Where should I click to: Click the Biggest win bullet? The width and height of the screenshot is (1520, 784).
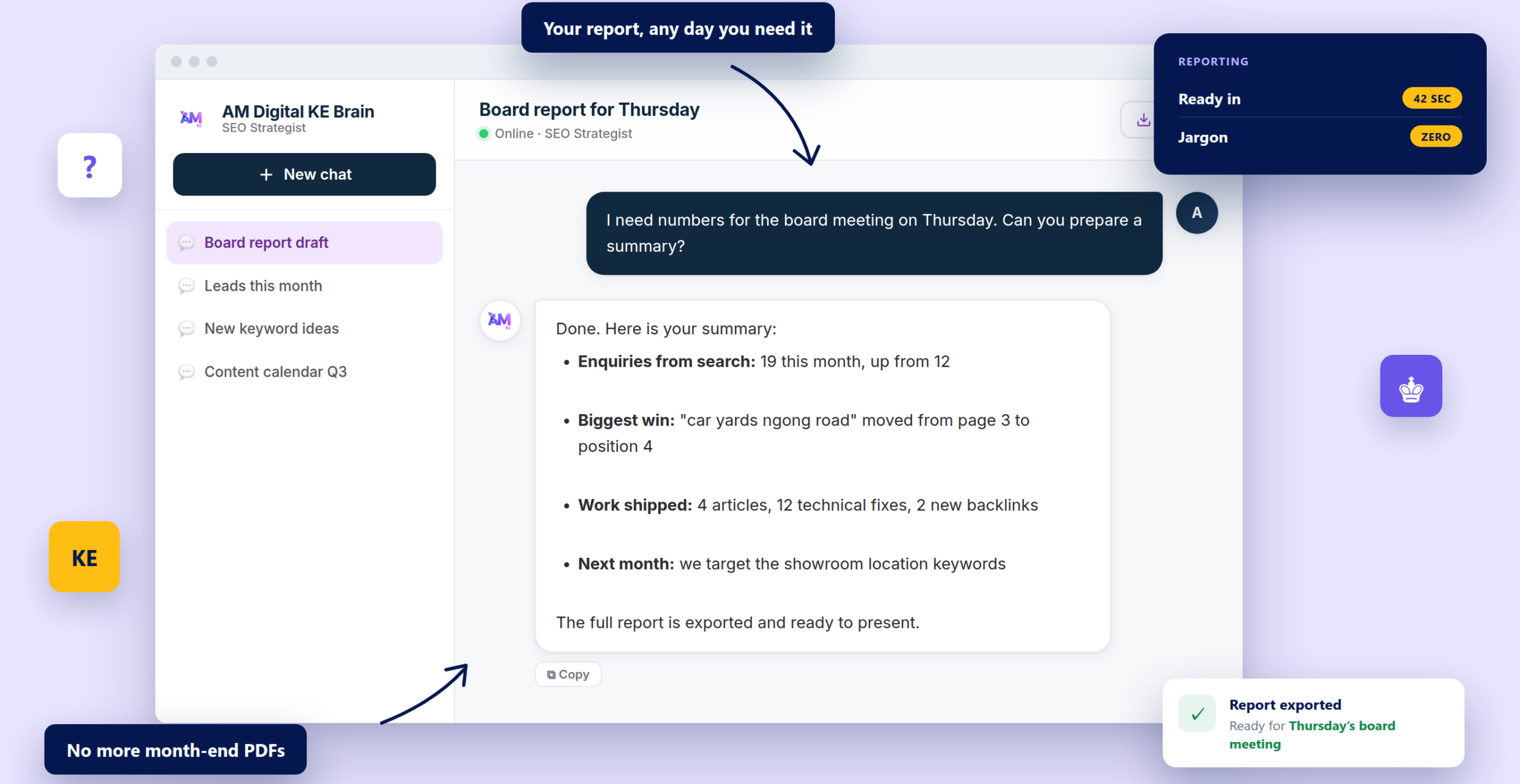click(803, 433)
